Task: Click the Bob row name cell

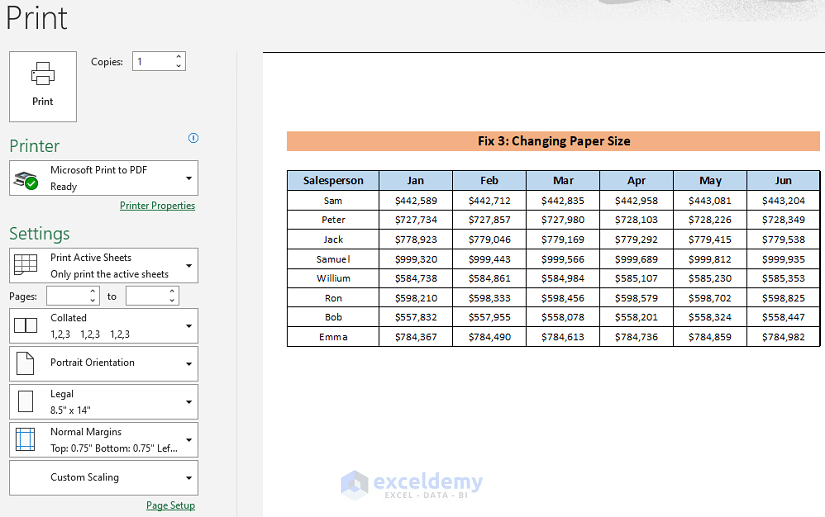Action: point(333,317)
